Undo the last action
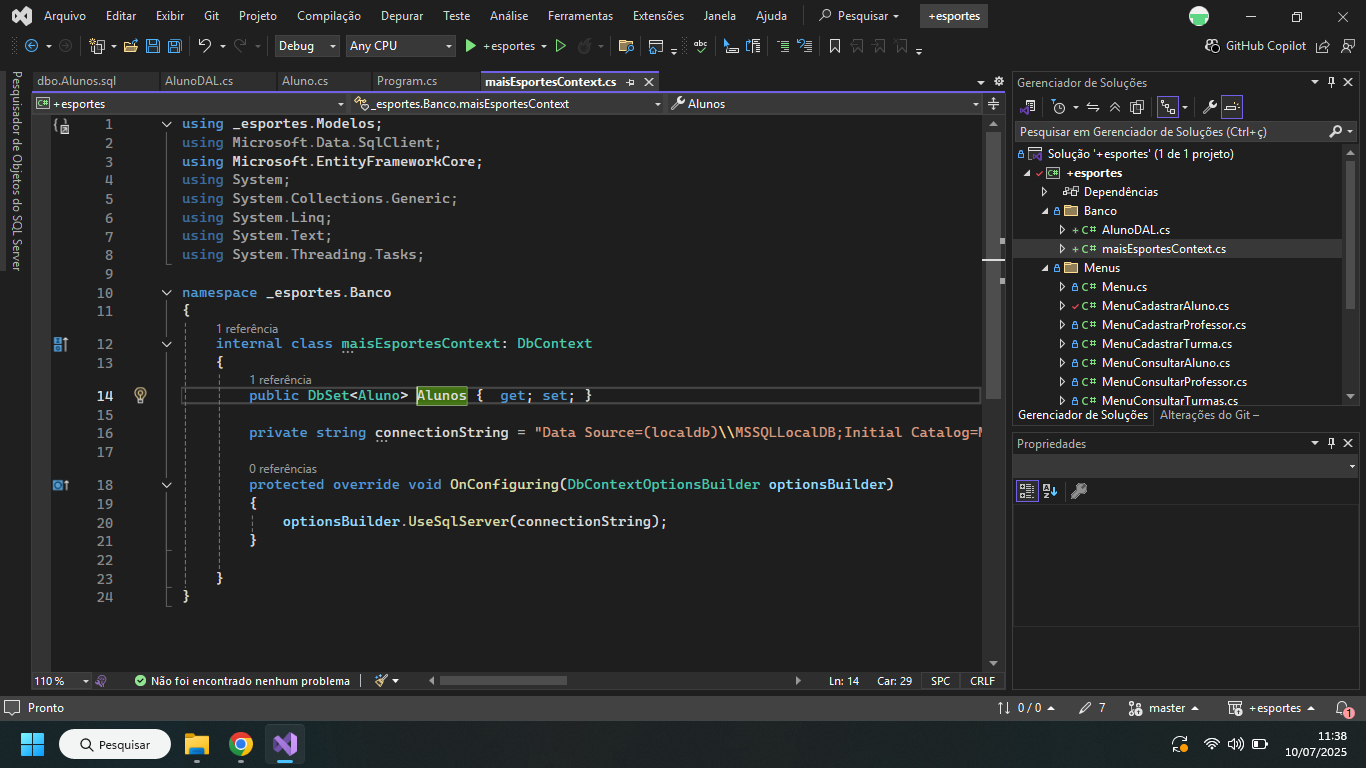1366x768 pixels. pyautogui.click(x=204, y=46)
